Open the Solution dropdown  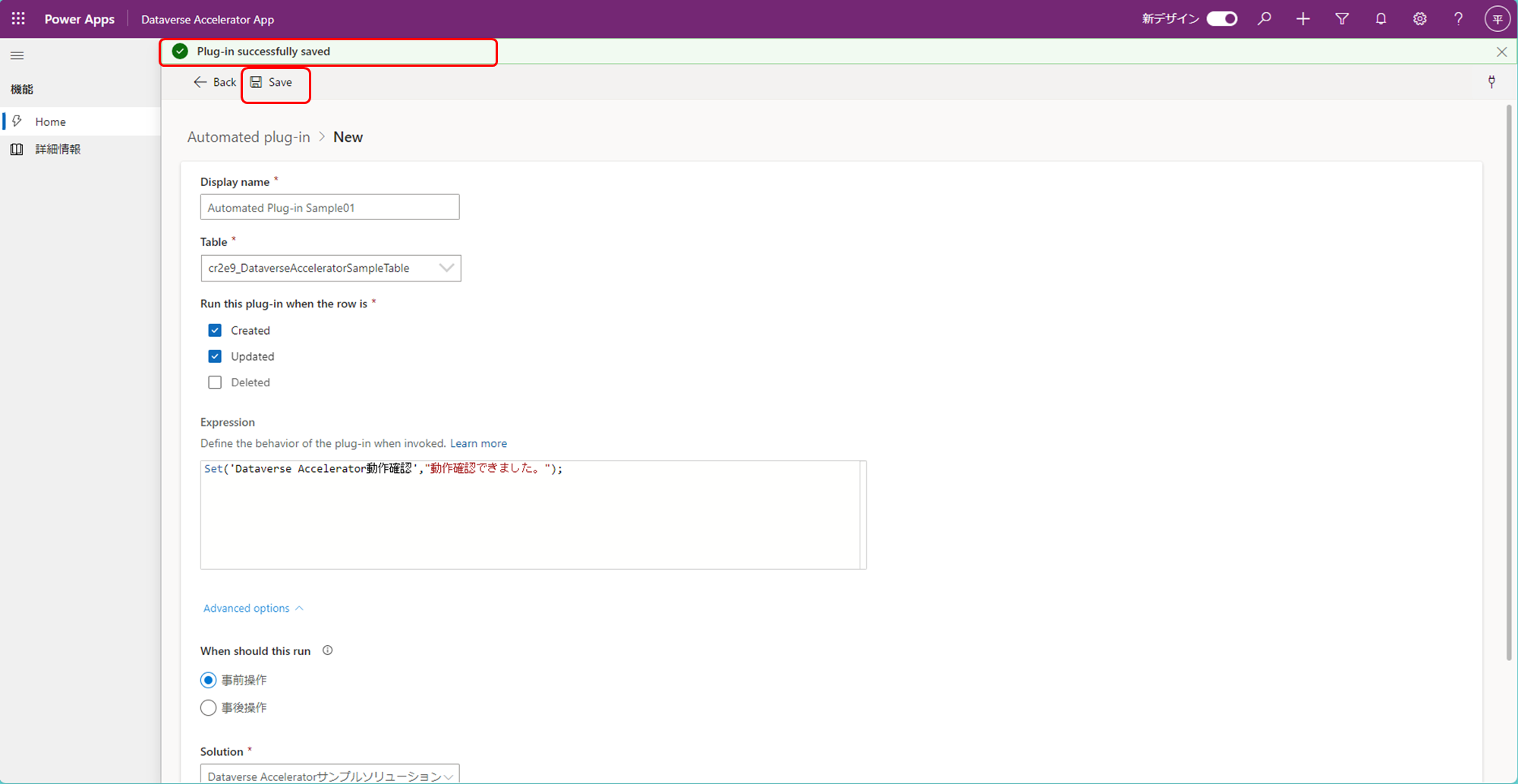click(330, 774)
